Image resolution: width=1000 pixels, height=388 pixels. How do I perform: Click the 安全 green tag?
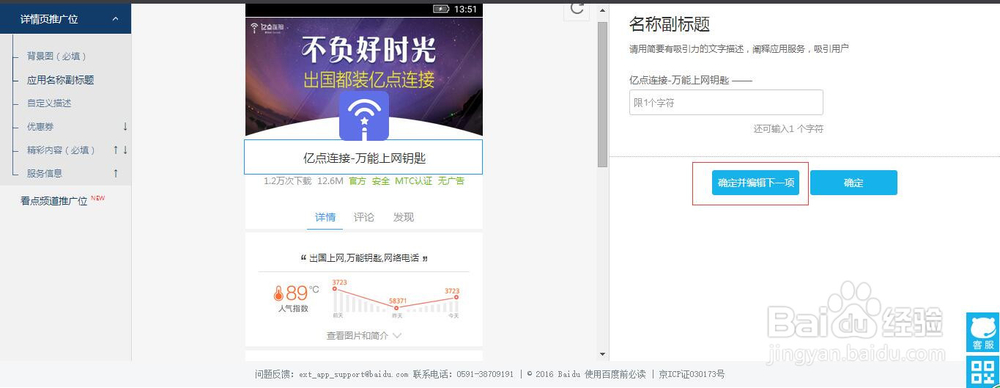381,181
